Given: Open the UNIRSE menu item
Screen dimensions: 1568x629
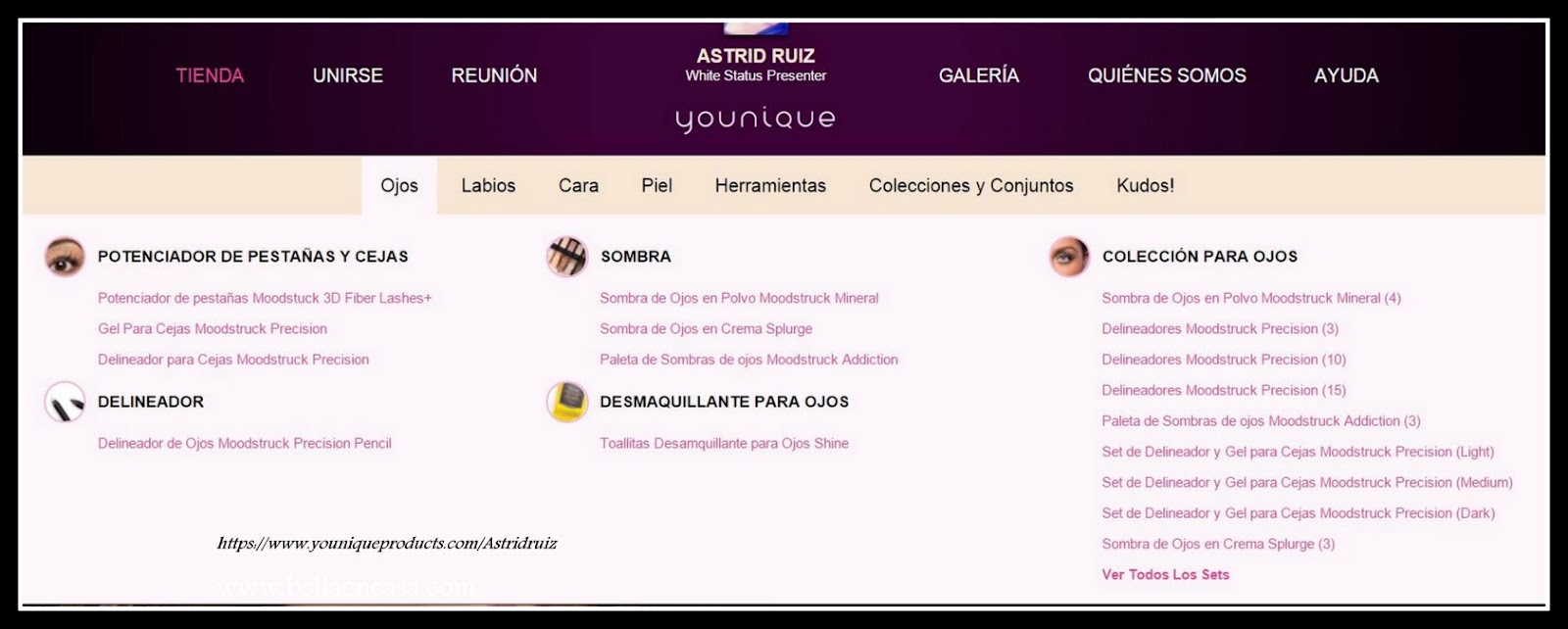Looking at the screenshot, I should (348, 75).
